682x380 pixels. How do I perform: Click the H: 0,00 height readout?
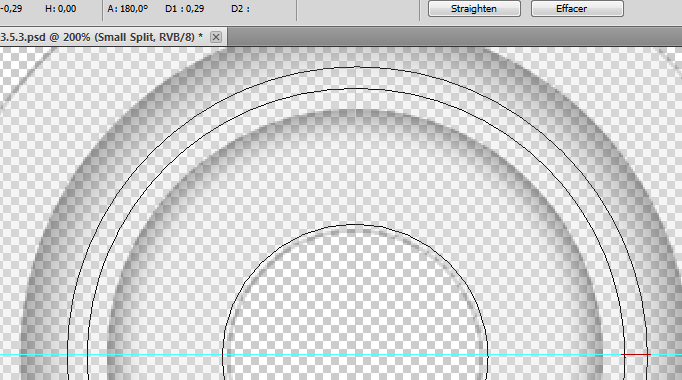tap(60, 9)
